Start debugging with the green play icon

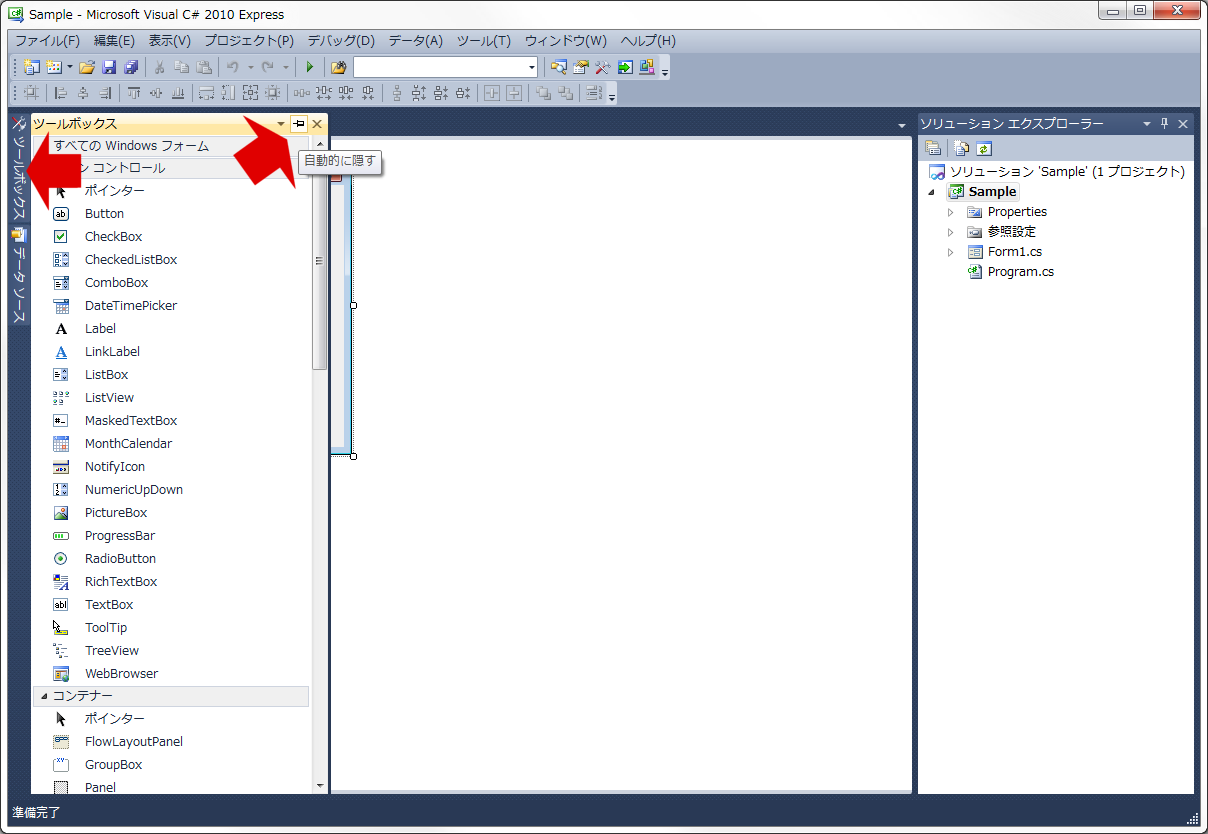pyautogui.click(x=309, y=67)
